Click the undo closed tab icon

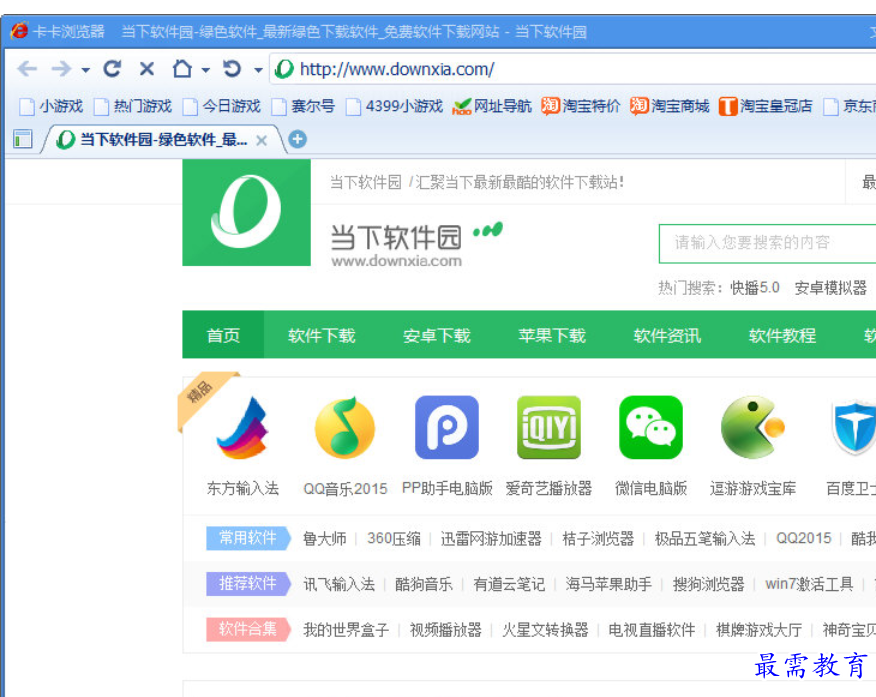(232, 69)
